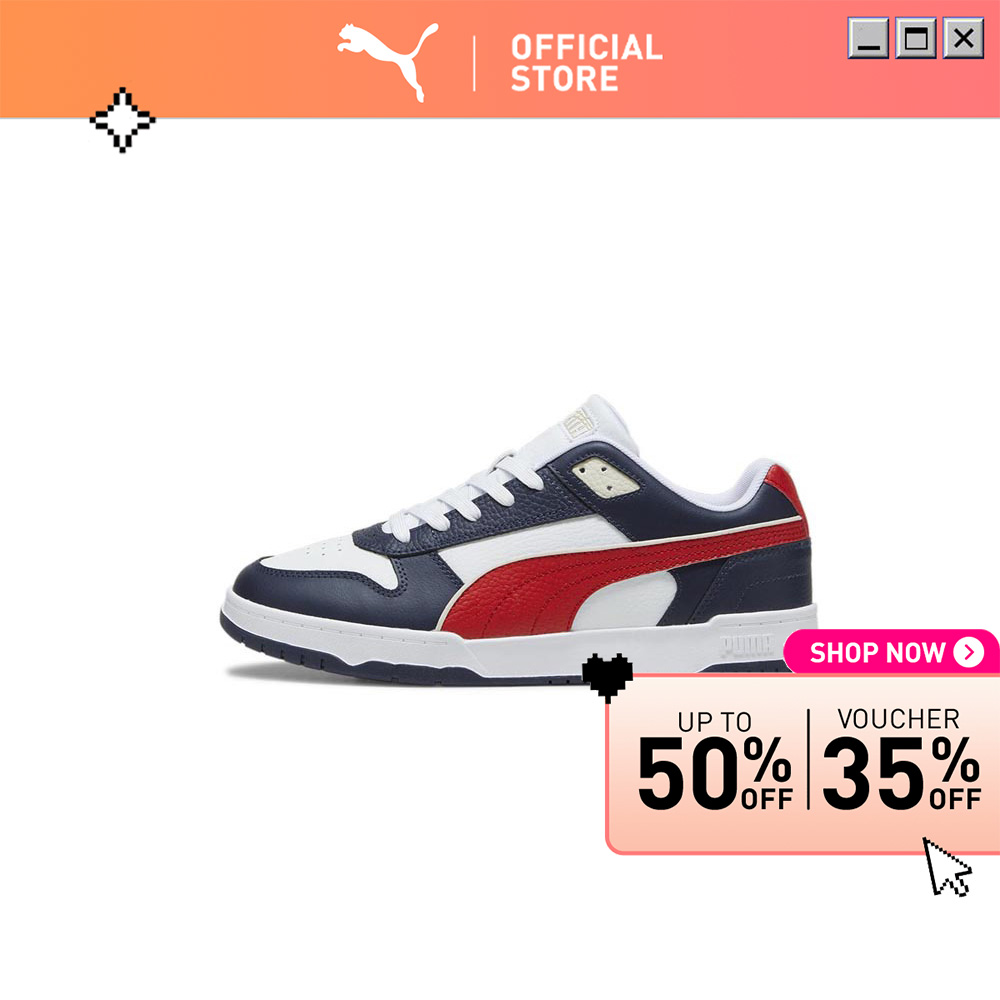This screenshot has height=1000, width=1000.
Task: Click the SHOP NOW pink button
Action: tap(891, 652)
